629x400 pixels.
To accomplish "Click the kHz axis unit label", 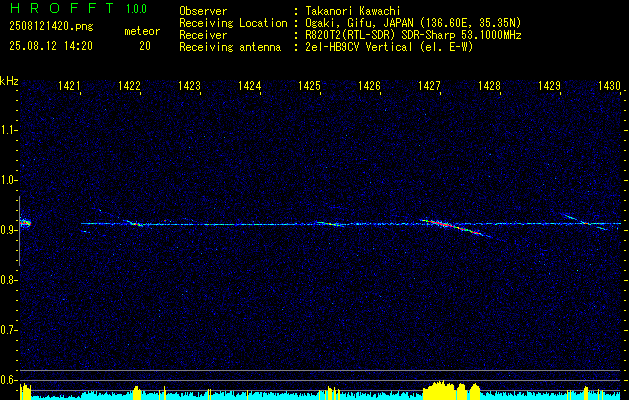I will point(9,81).
